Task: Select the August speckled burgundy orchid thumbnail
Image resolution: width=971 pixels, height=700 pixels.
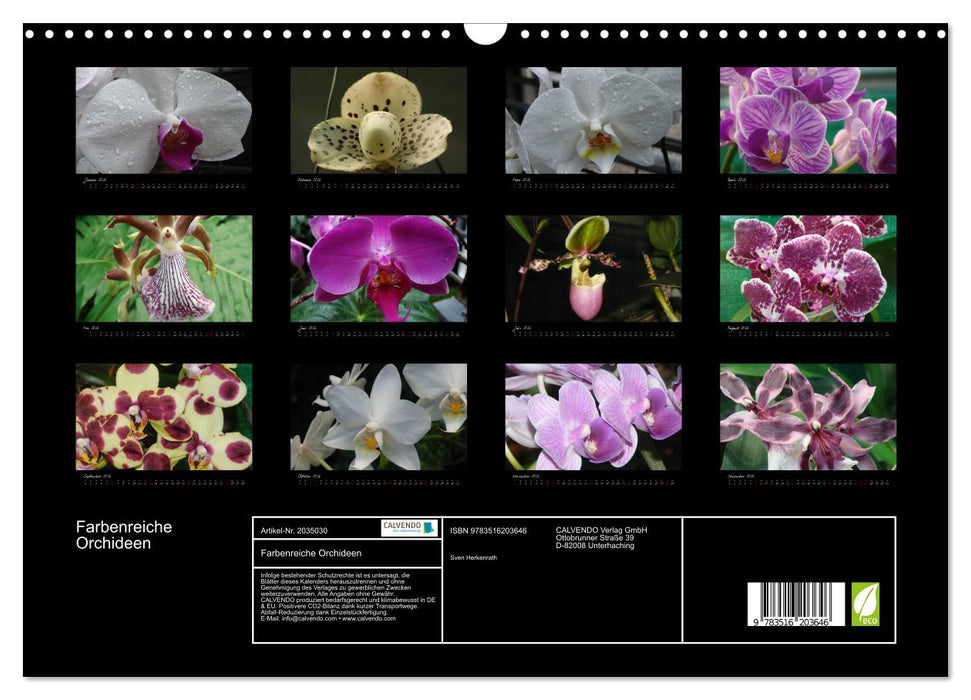Action: tap(808, 268)
